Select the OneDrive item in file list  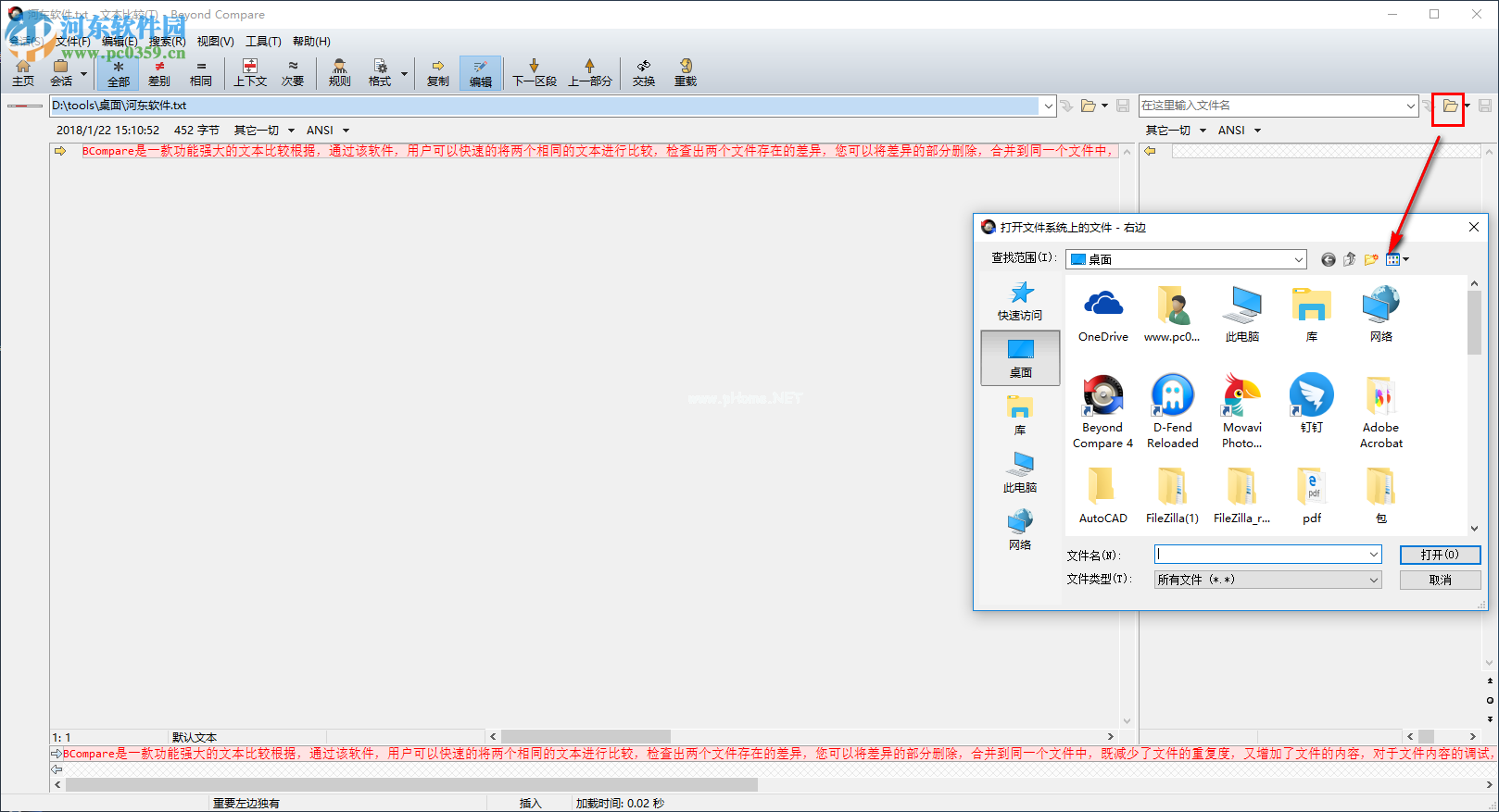(1102, 314)
